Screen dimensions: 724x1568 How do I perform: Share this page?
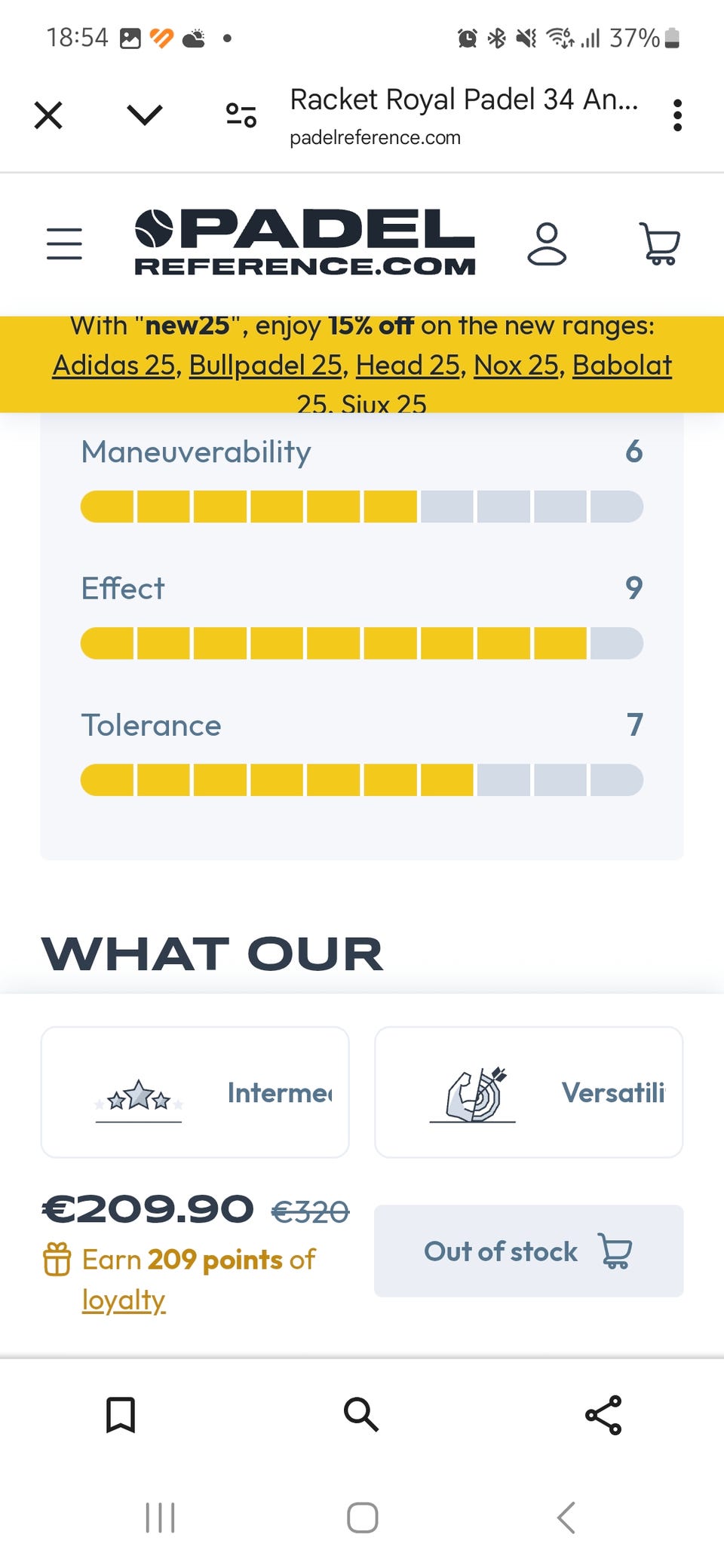pyautogui.click(x=603, y=1414)
